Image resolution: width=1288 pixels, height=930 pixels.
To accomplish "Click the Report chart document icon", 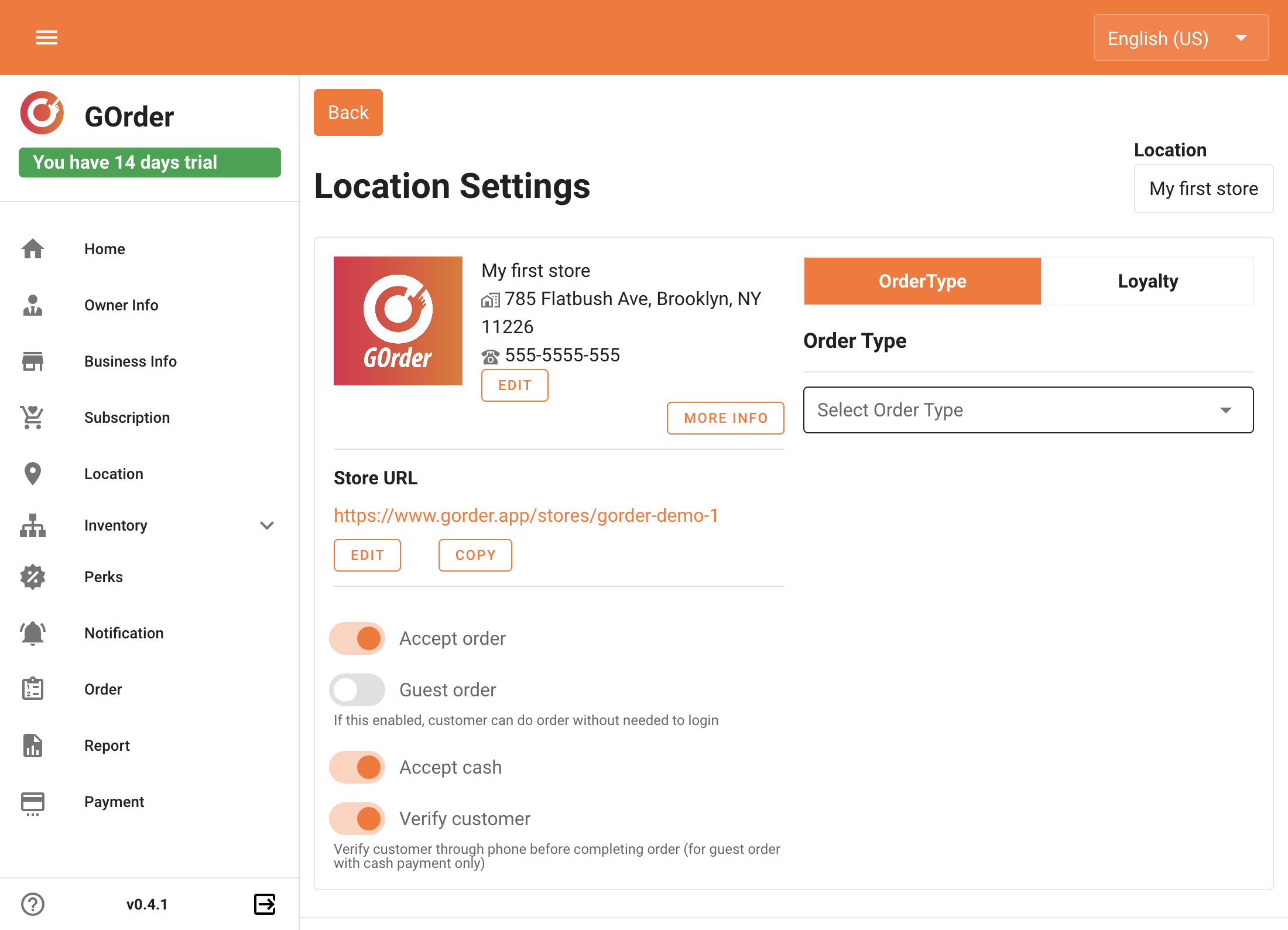I will (33, 746).
